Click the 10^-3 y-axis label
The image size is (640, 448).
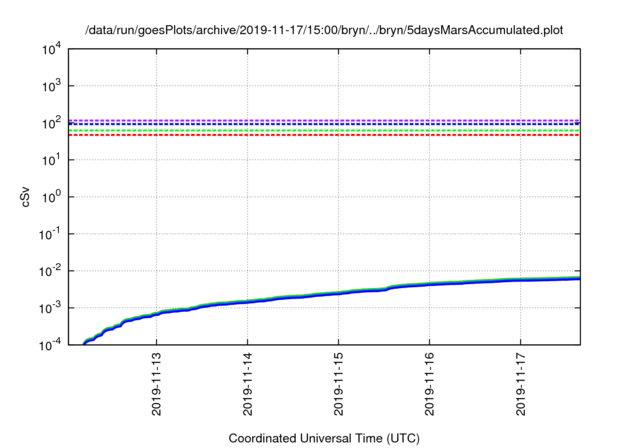50,308
